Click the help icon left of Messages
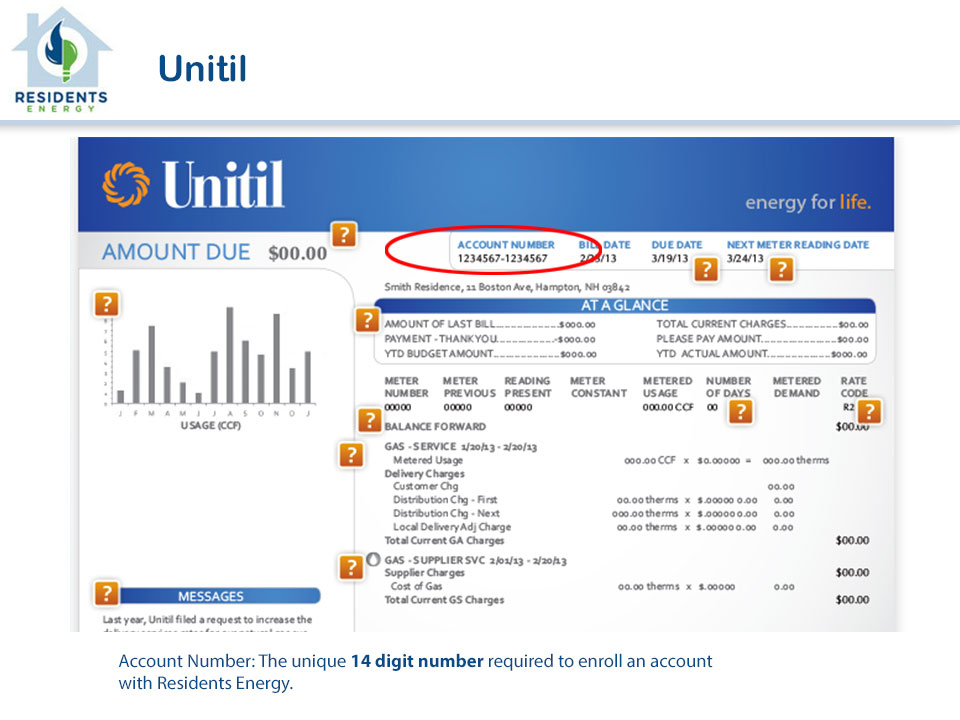Image resolution: width=960 pixels, height=720 pixels. pyautogui.click(x=106, y=593)
